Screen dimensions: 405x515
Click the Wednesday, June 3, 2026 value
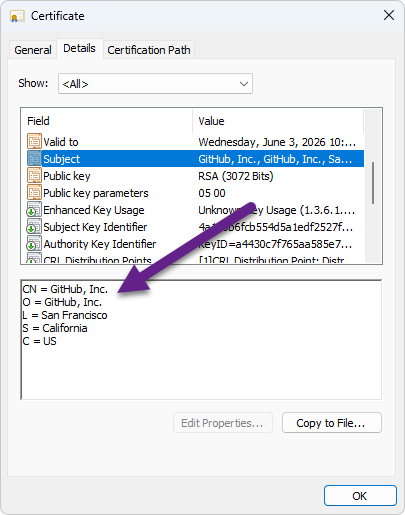[277, 142]
